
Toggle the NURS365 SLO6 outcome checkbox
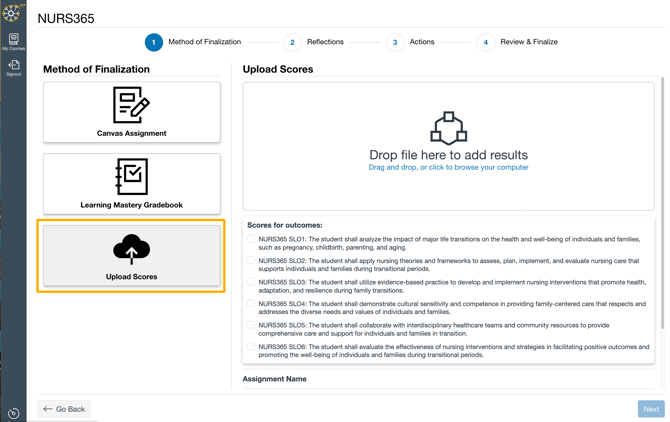(x=251, y=347)
